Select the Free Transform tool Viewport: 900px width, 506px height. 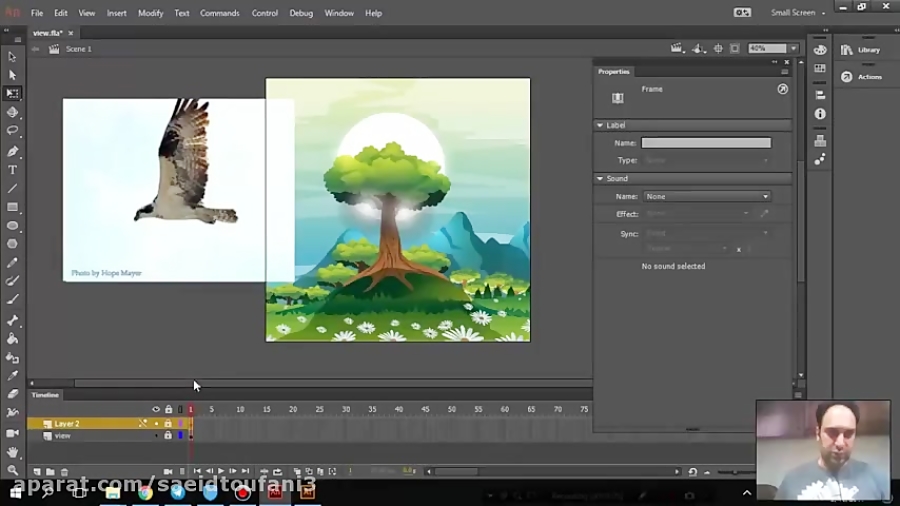coord(12,93)
